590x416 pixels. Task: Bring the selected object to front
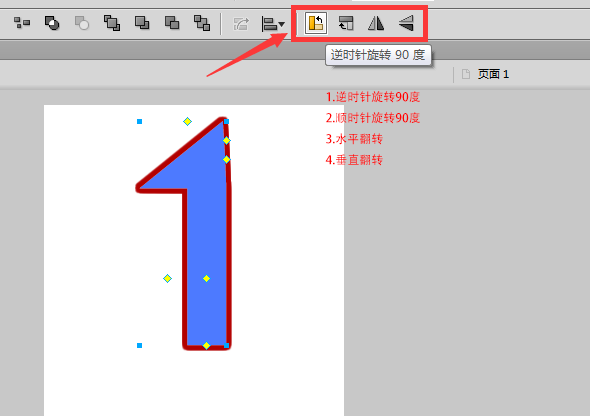[x=112, y=23]
